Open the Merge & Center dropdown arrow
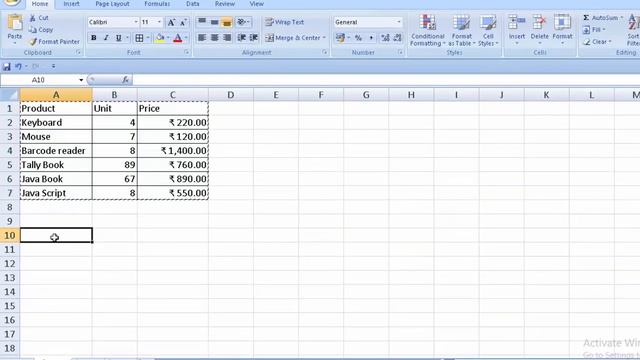Viewport: 640px width, 360px height. [x=324, y=38]
